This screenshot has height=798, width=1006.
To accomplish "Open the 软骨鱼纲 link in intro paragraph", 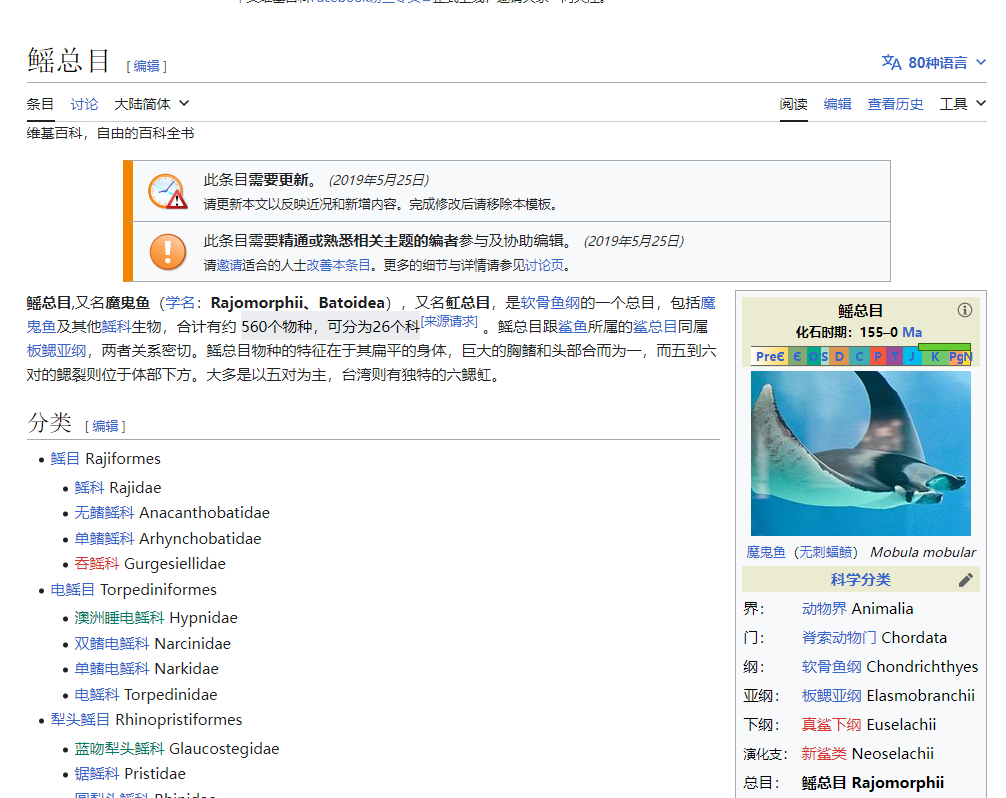I will click(x=550, y=302).
